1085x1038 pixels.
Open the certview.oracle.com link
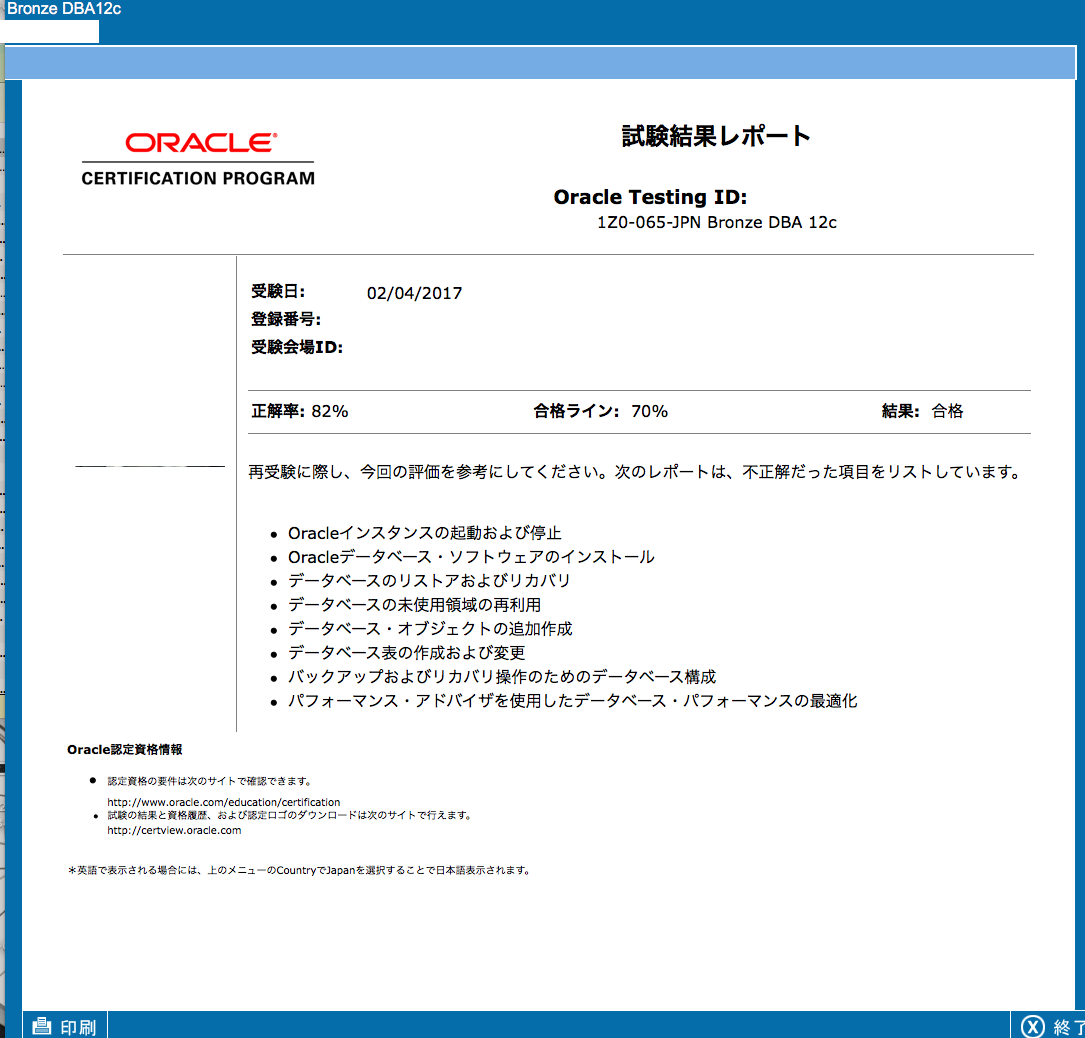(x=174, y=830)
